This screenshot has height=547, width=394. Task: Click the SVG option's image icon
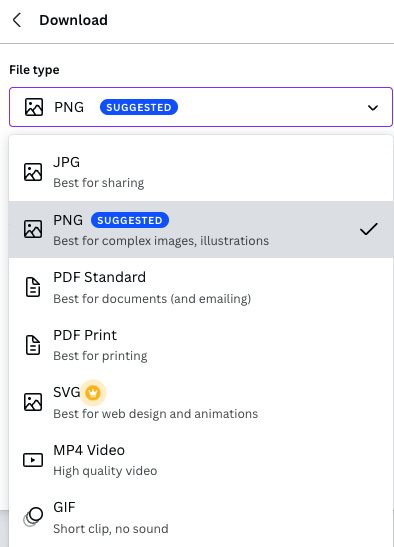point(33,402)
